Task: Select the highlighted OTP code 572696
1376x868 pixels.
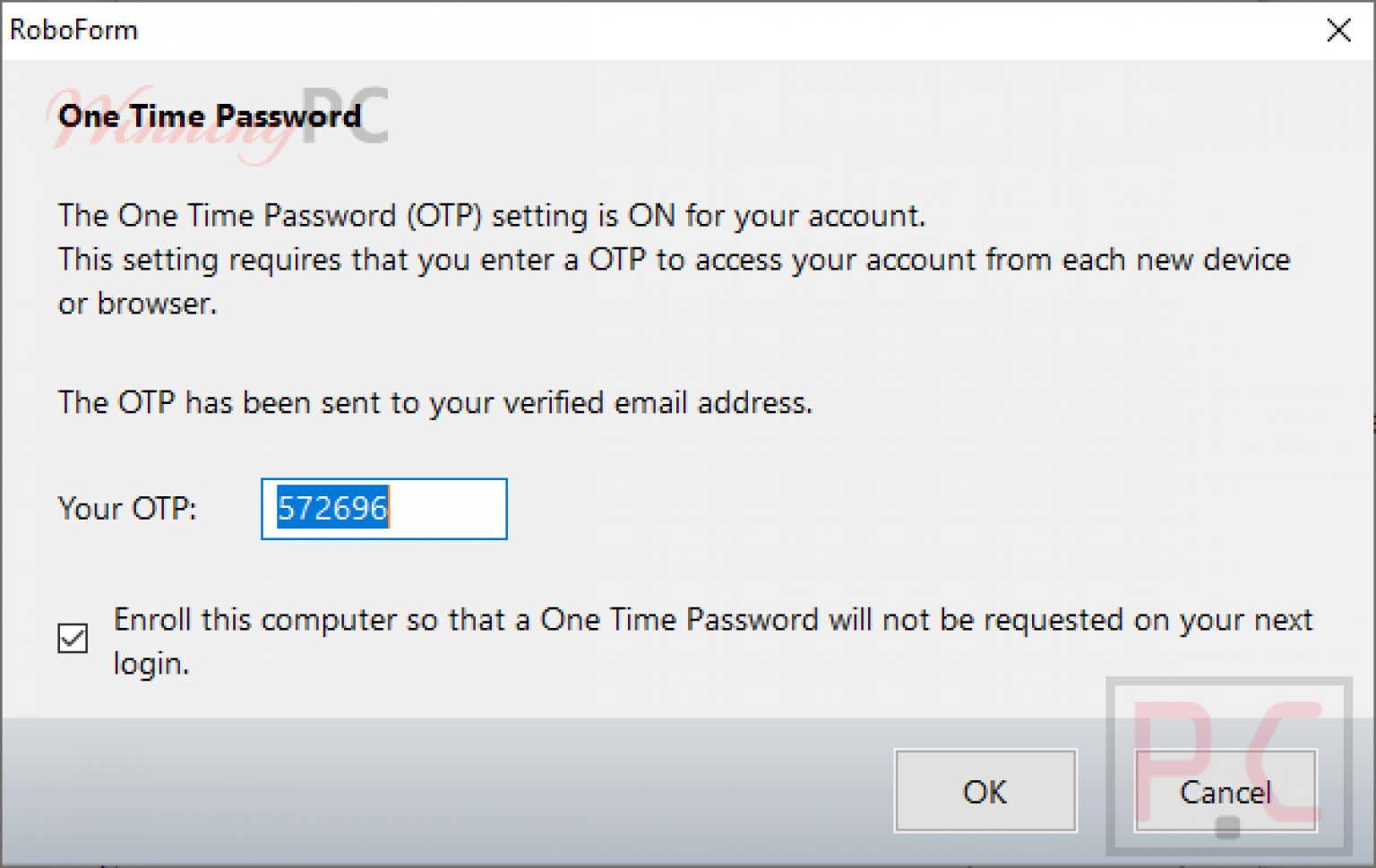Action: pos(331,508)
